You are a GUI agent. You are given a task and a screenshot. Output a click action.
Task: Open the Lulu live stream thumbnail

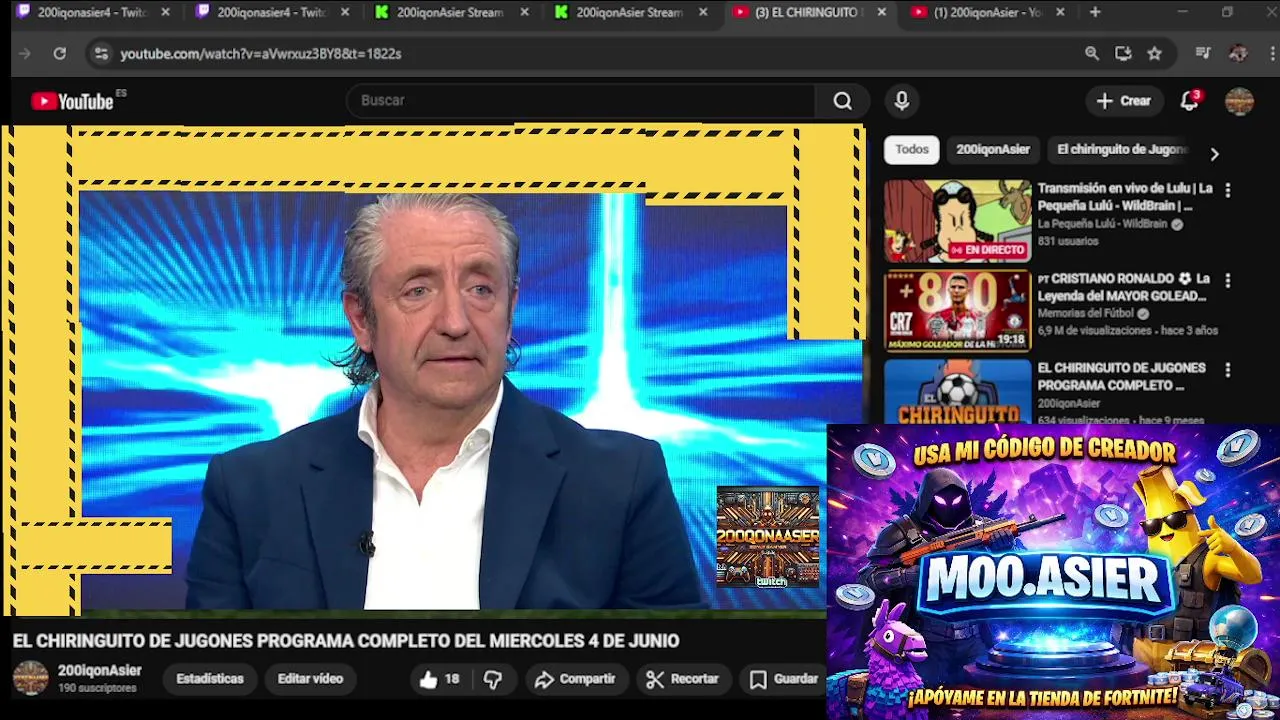957,221
